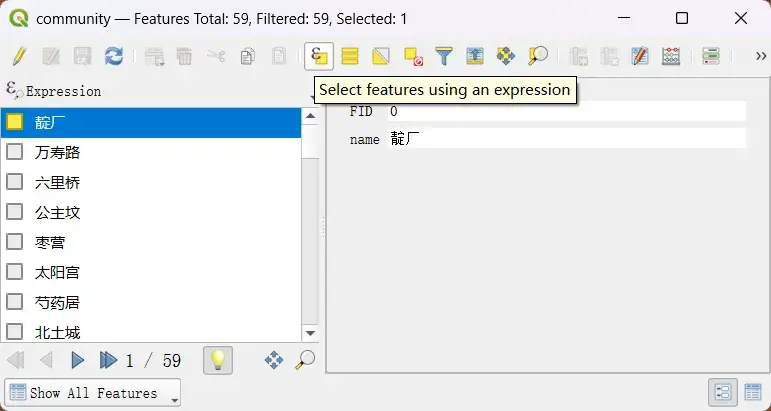
Task: Toggle editing mode pencil icon
Action: [19, 56]
